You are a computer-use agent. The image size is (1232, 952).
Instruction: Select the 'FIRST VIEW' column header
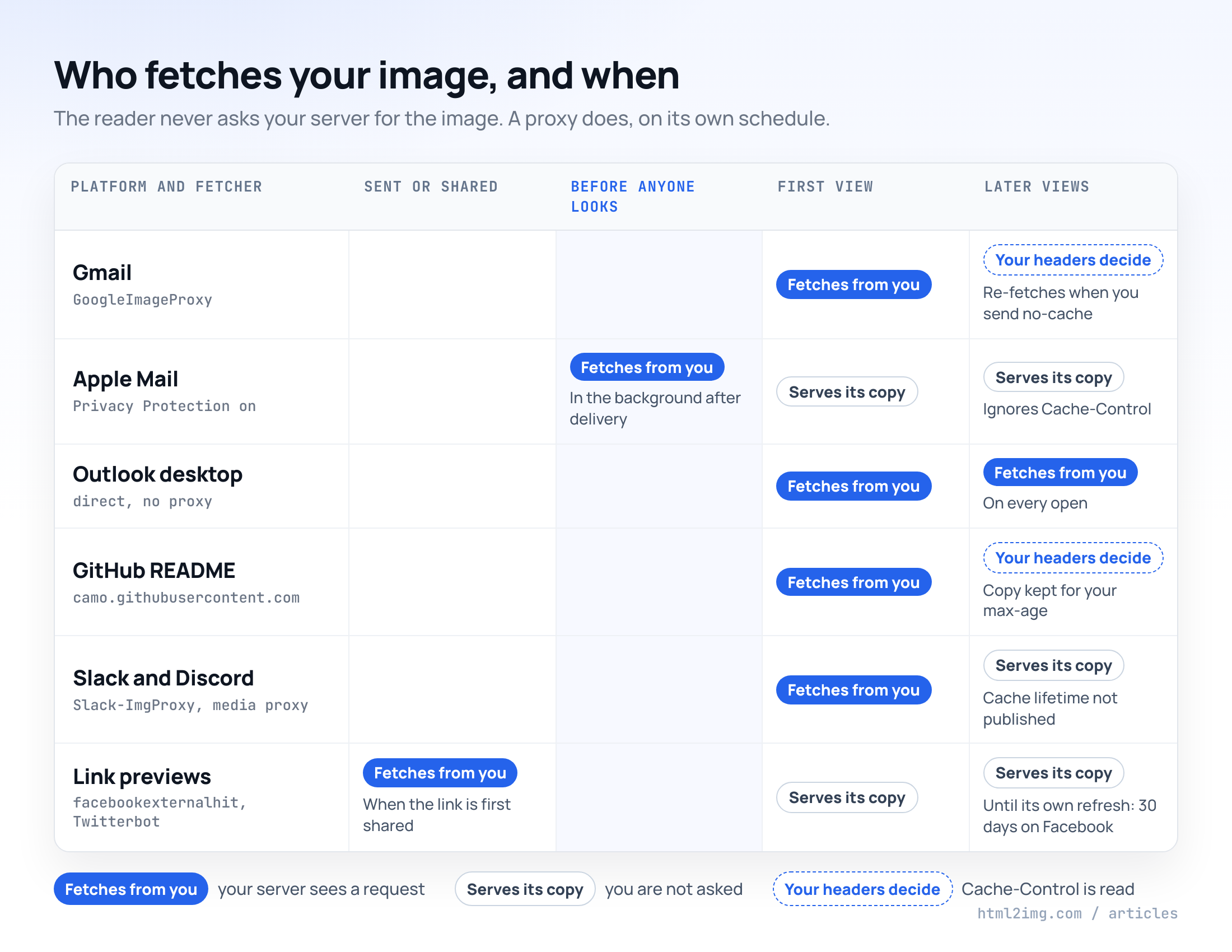[x=825, y=186]
